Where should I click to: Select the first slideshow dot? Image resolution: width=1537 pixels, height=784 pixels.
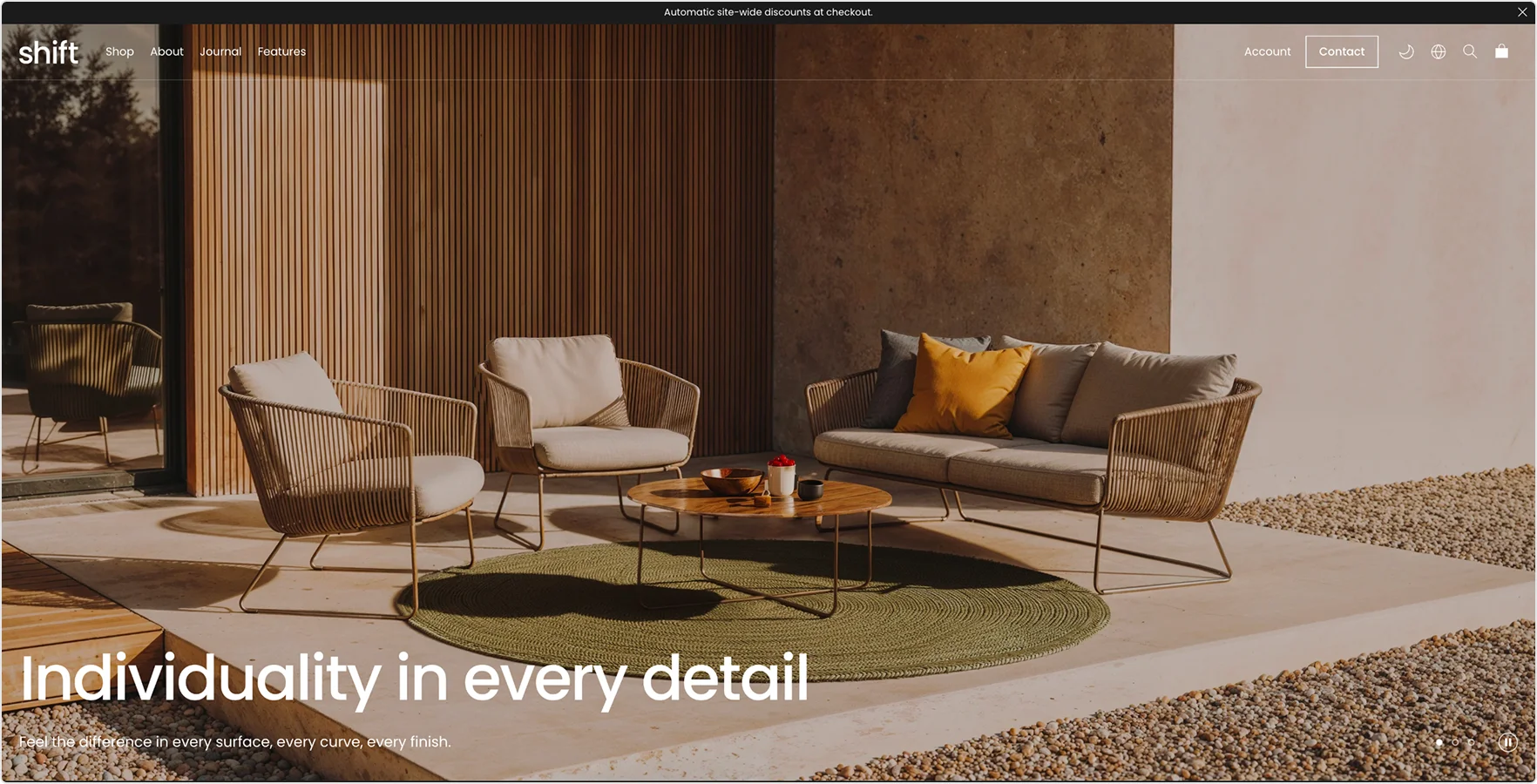coord(1439,743)
